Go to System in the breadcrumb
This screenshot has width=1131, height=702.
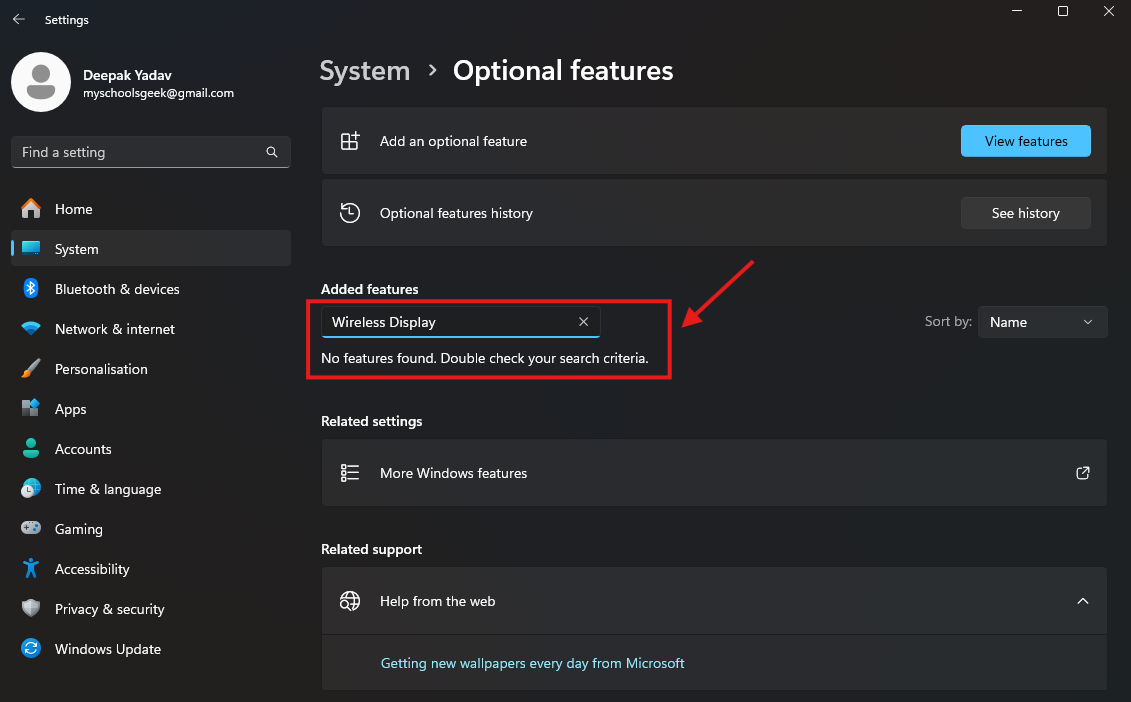pos(364,71)
